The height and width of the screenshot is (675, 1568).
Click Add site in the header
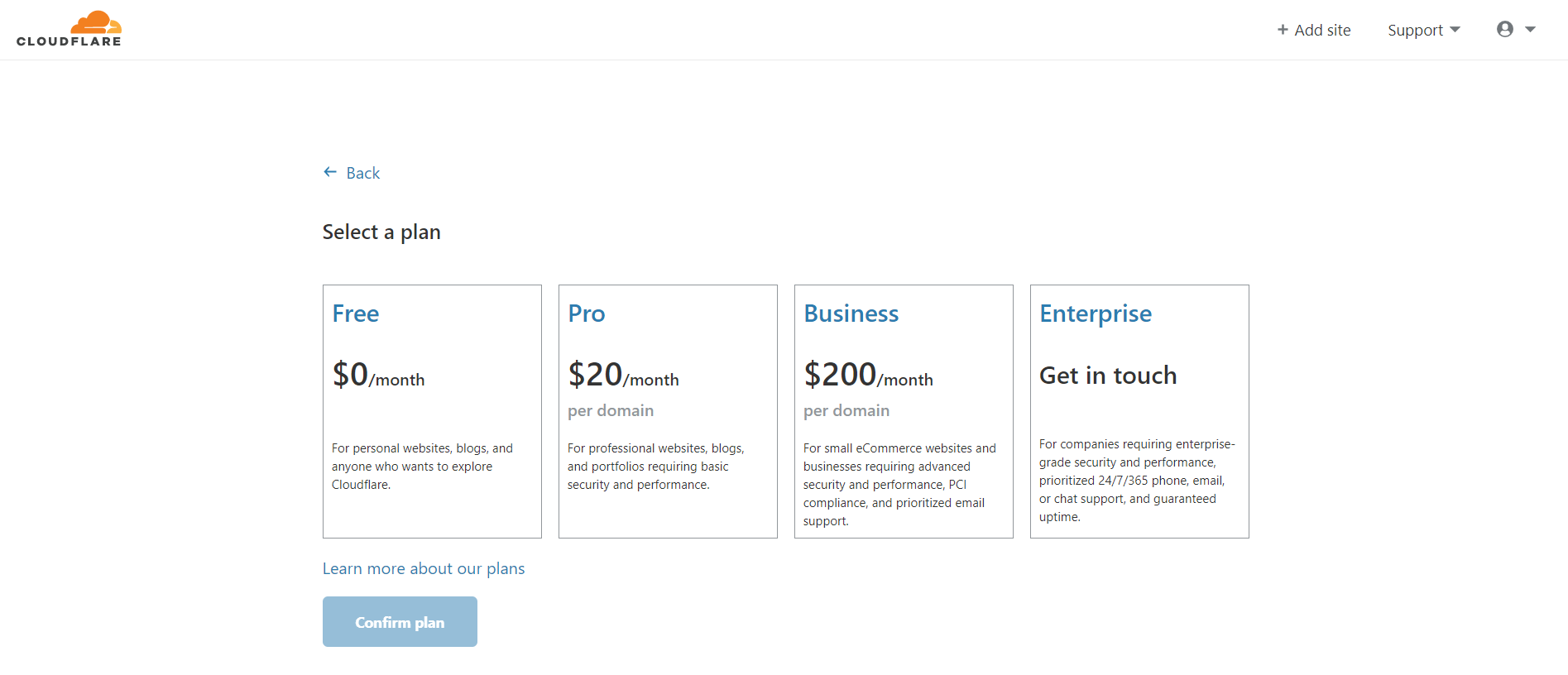point(1314,30)
